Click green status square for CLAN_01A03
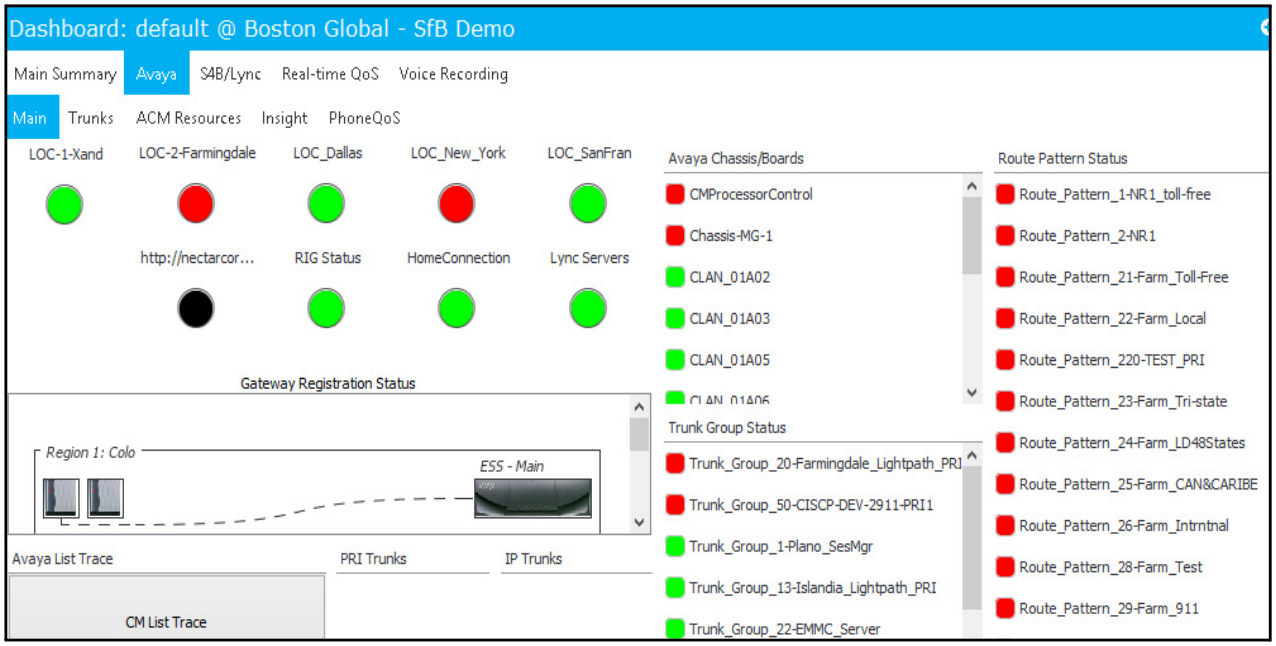This screenshot has width=1276, height=646. tap(675, 318)
